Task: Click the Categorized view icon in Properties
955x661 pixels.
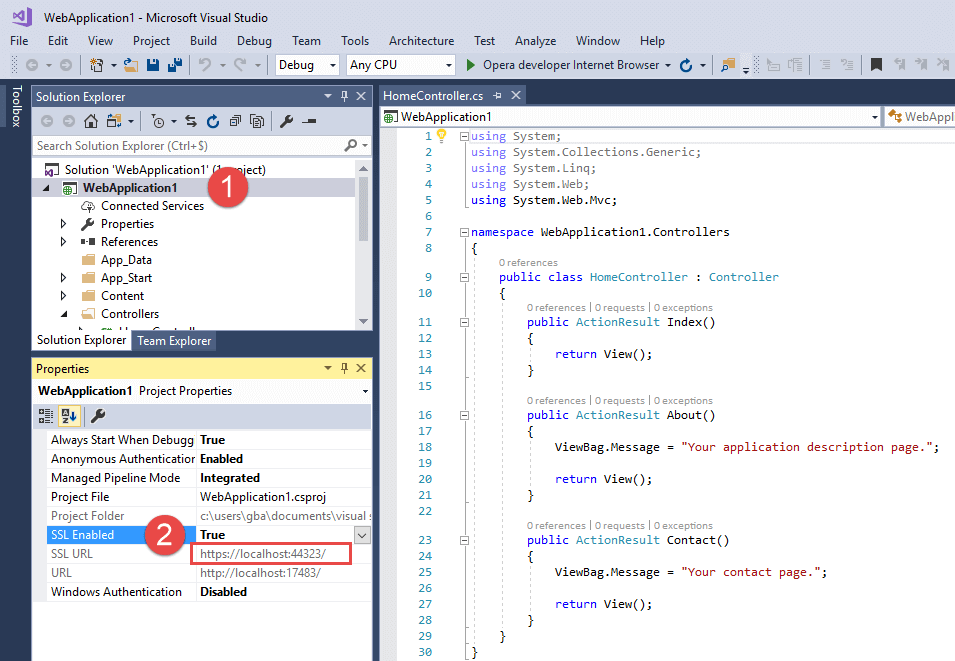Action: click(x=46, y=416)
